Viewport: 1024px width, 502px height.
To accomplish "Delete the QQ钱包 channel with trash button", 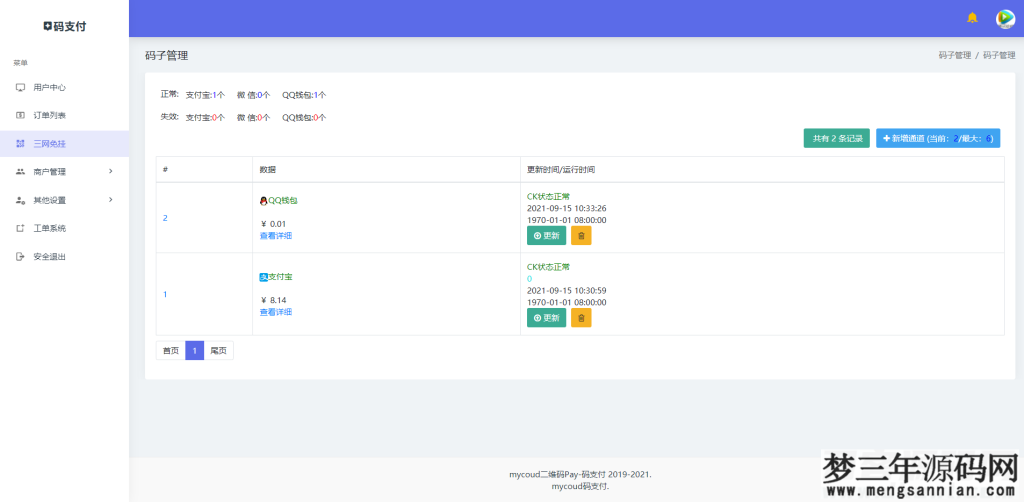I will click(581, 235).
